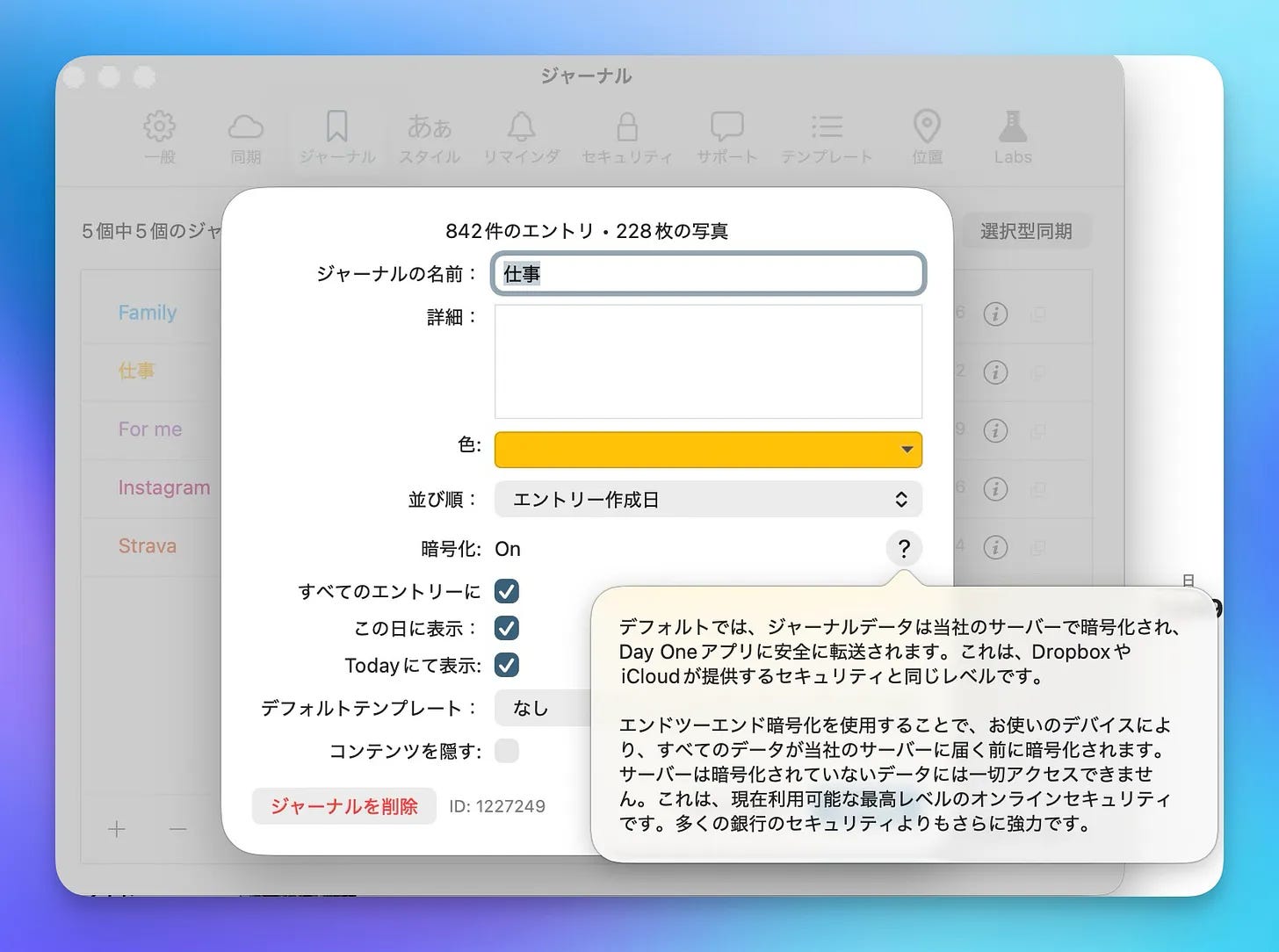The image size is (1279, 952).
Task: Click the info icon in Strava row
Action: 995,547
